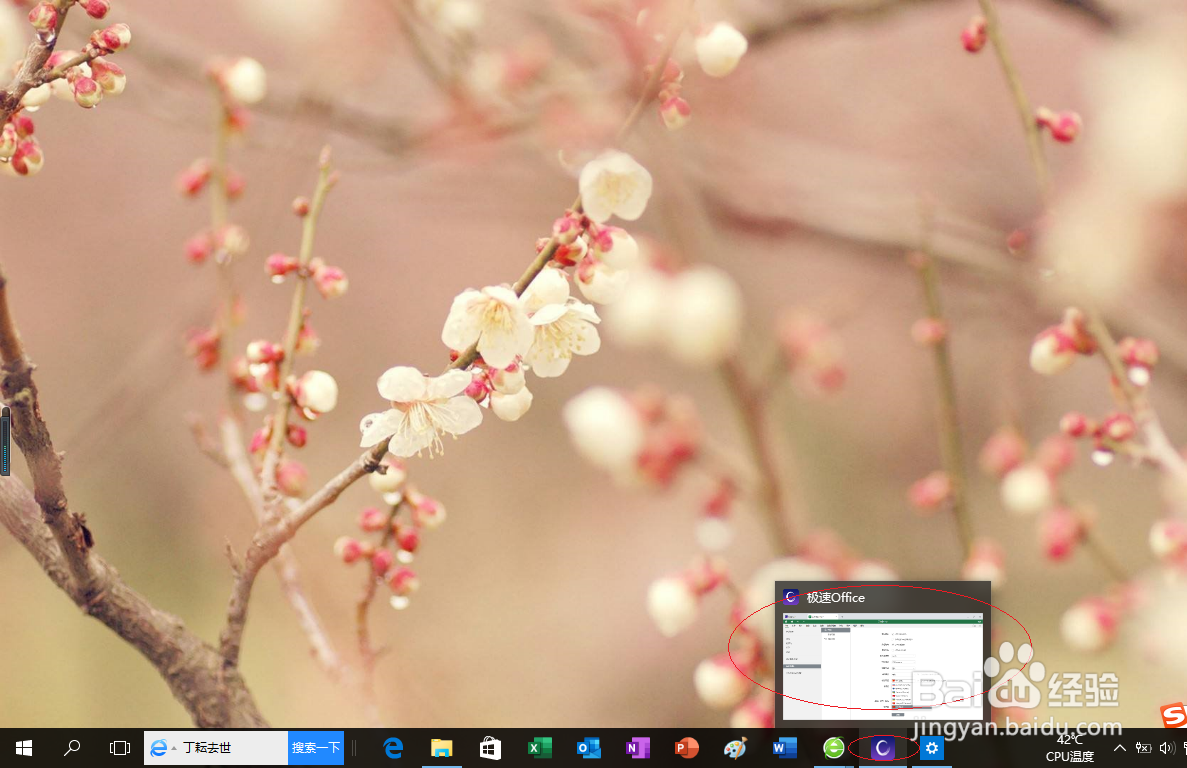Screen dimensions: 1187x768
Task: Launch Excel from the taskbar
Action: (x=540, y=747)
